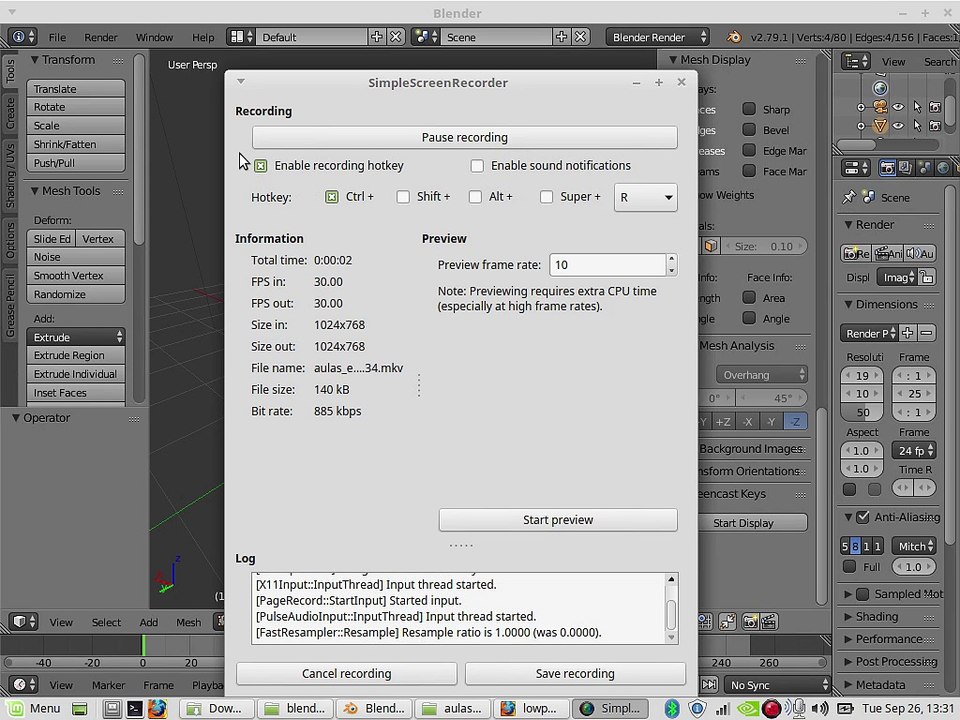Open the Overhang mesh analysis dropdown
The height and width of the screenshot is (720, 960).
[762, 374]
